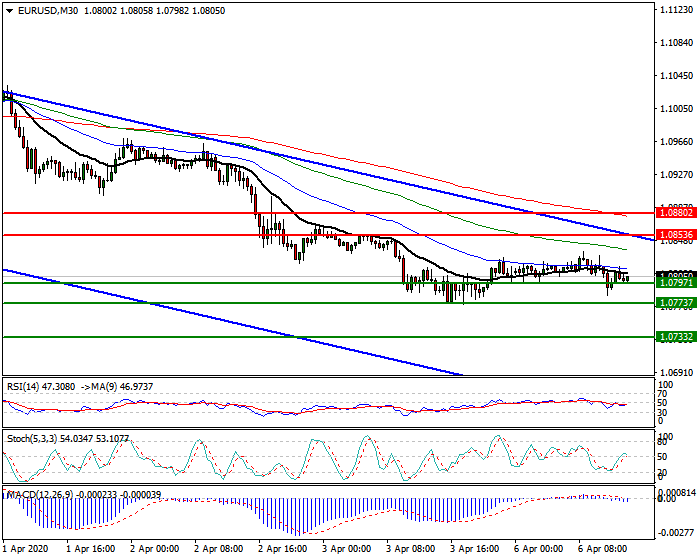The width and height of the screenshot is (700, 560).
Task: Click the green 1.07971 support price label
Action: click(677, 283)
